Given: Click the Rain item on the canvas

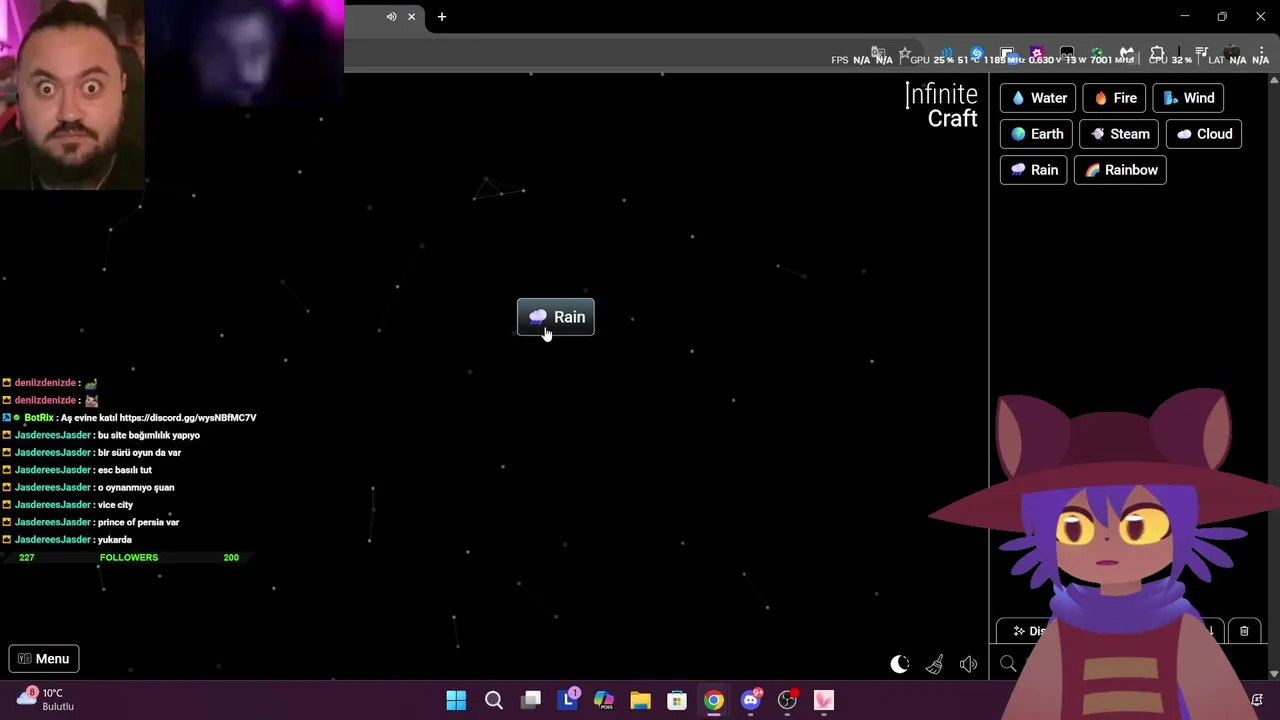Looking at the screenshot, I should coord(556,317).
